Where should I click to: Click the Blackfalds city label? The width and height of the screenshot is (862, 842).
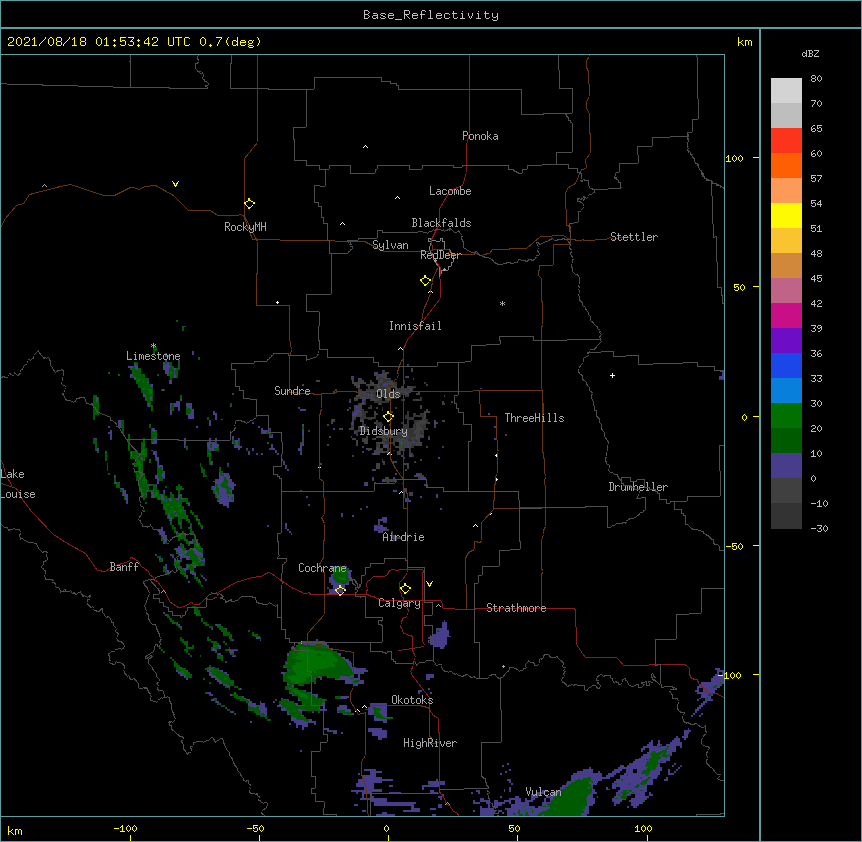pyautogui.click(x=441, y=223)
